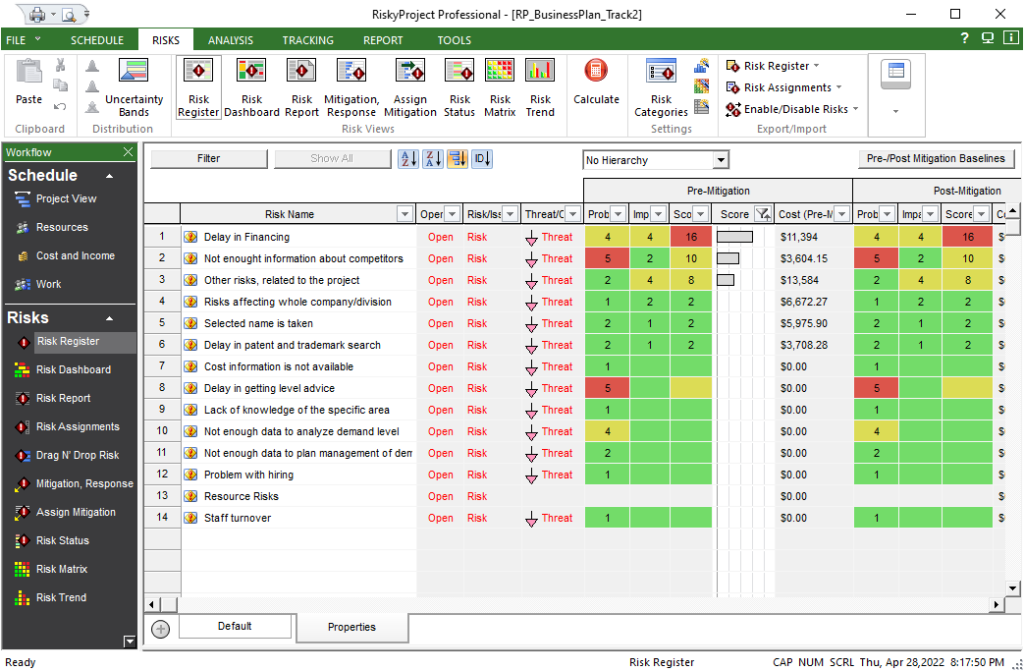Switch to the TRACKING ribbon tab
This screenshot has width=1024, height=671.
(307, 40)
